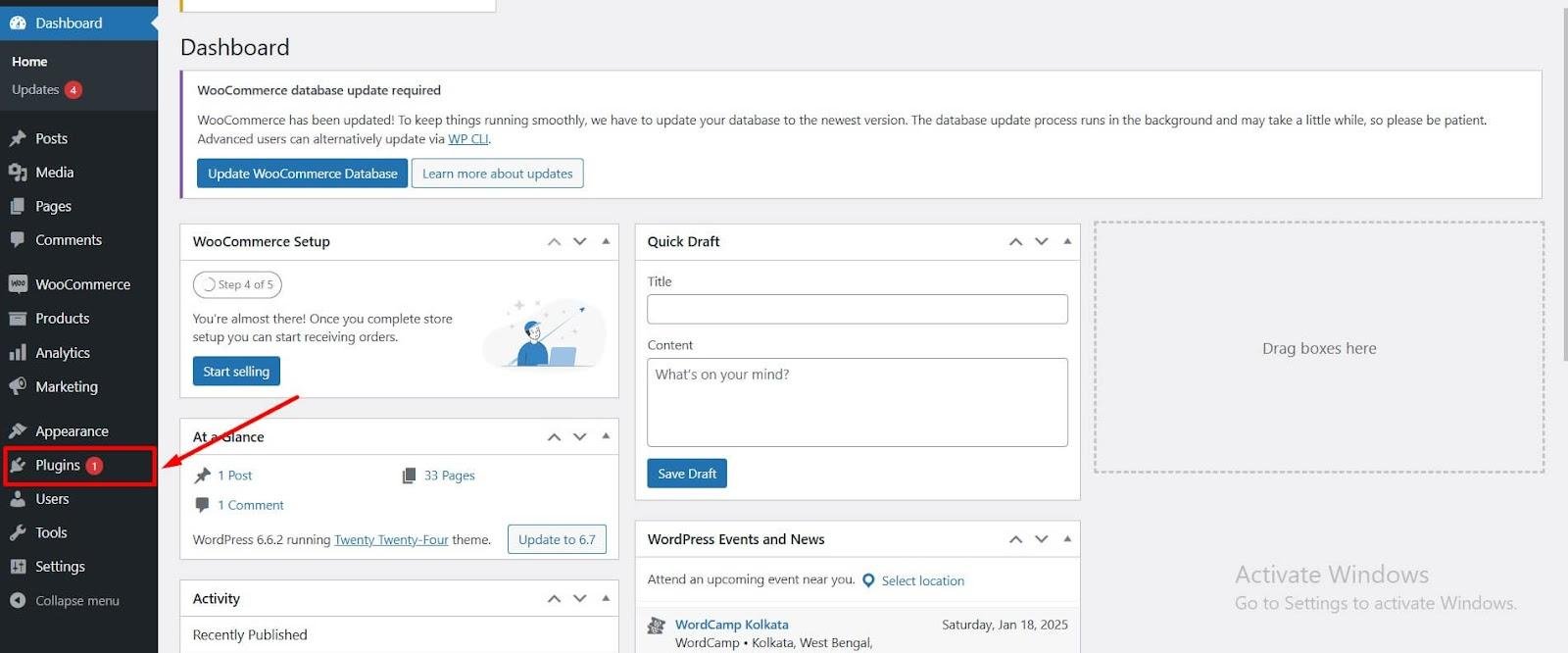
Task: Click the Products box icon
Action: pos(18,319)
